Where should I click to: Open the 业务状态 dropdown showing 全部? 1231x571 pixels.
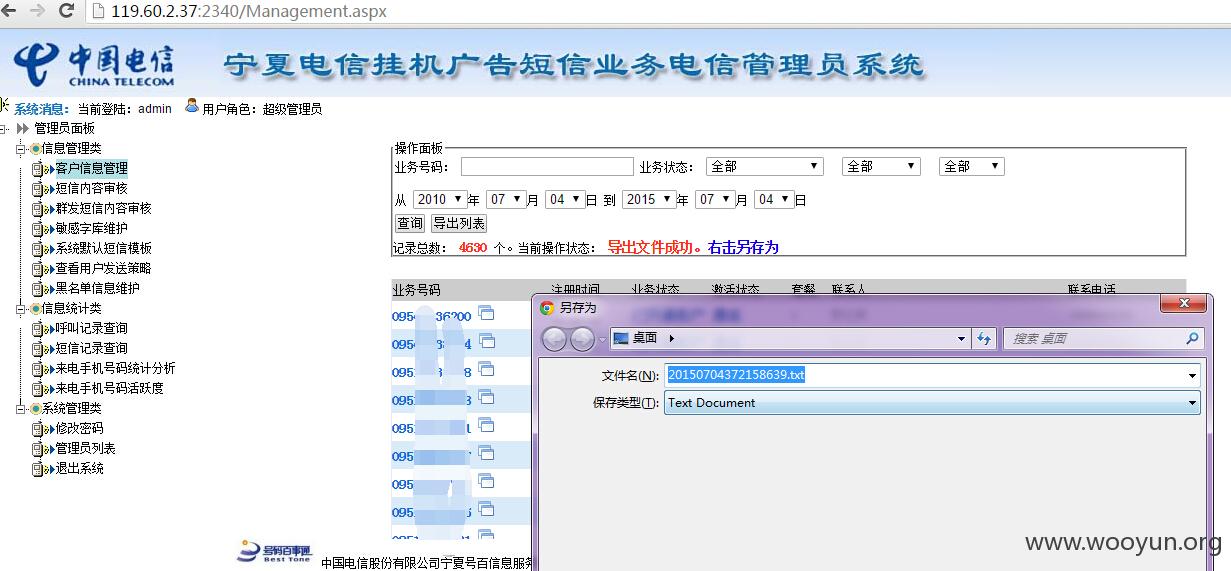point(765,166)
